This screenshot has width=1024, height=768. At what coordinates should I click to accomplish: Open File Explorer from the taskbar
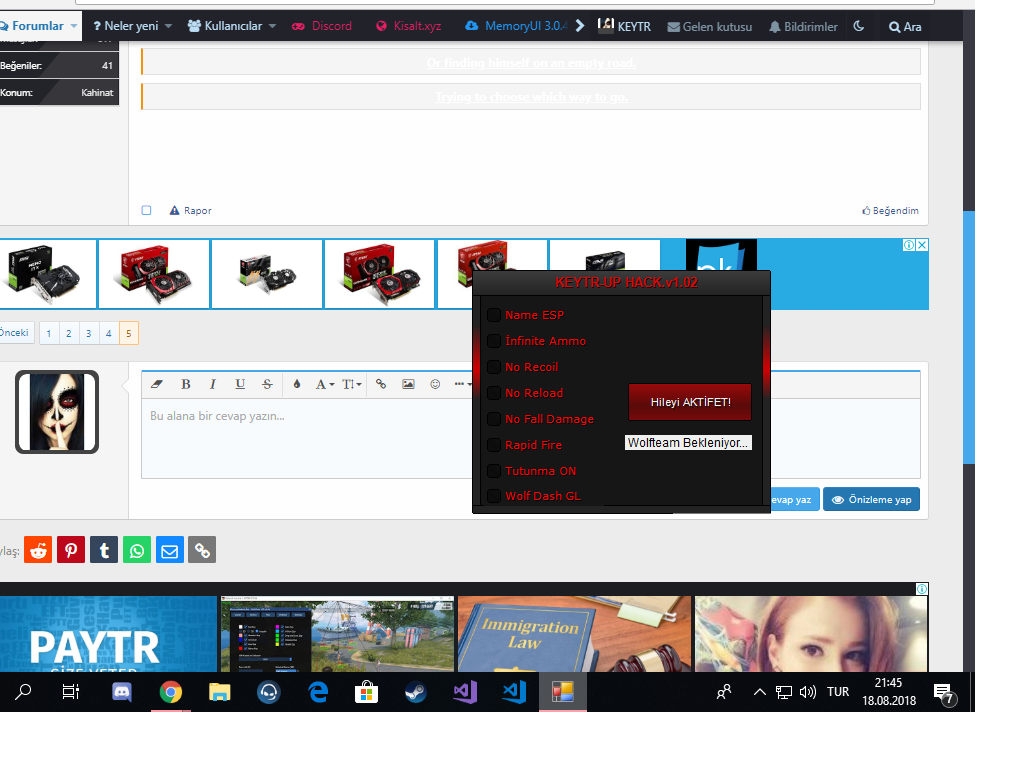pos(219,692)
